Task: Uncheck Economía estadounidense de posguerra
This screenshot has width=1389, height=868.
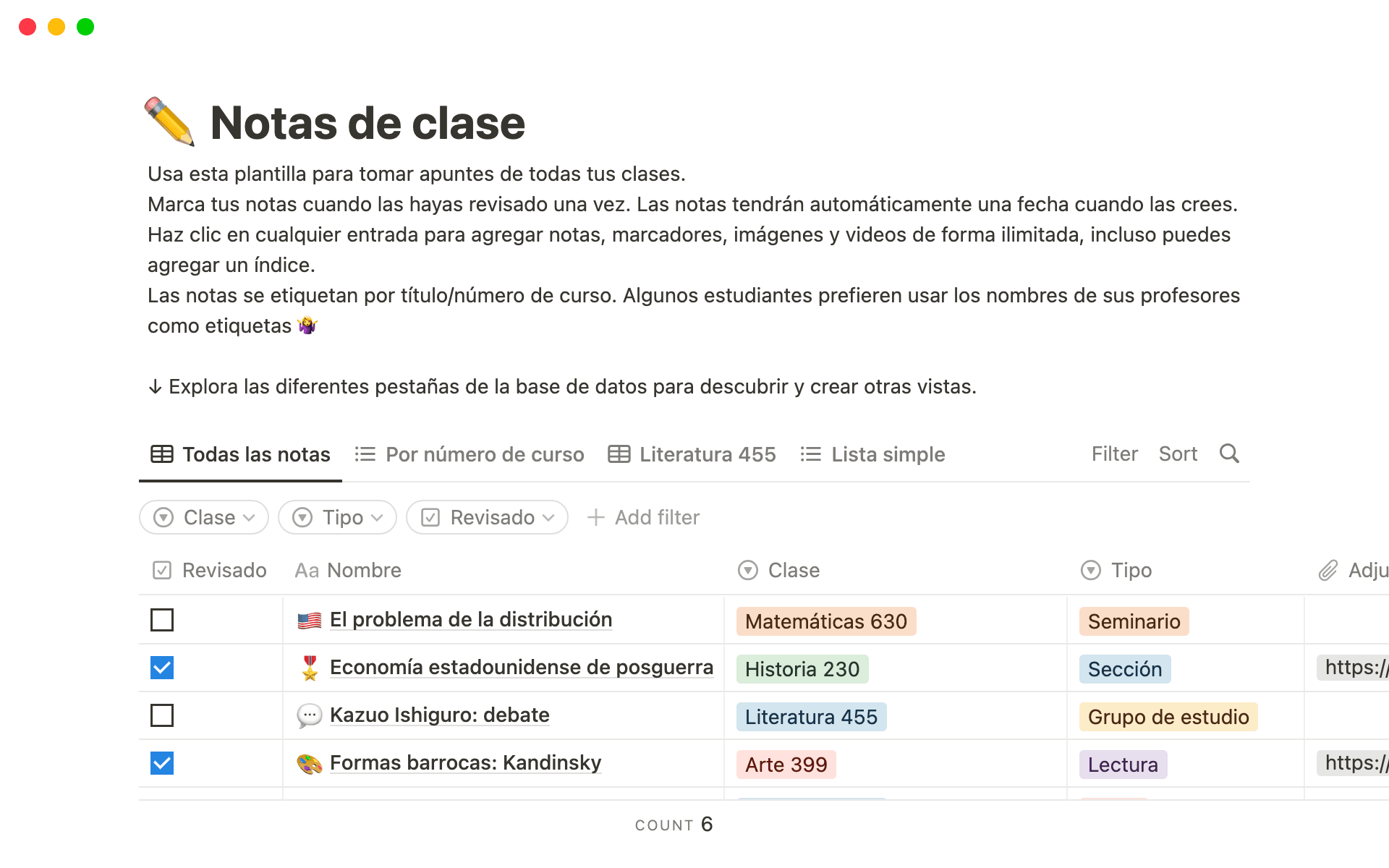Action: [x=161, y=668]
